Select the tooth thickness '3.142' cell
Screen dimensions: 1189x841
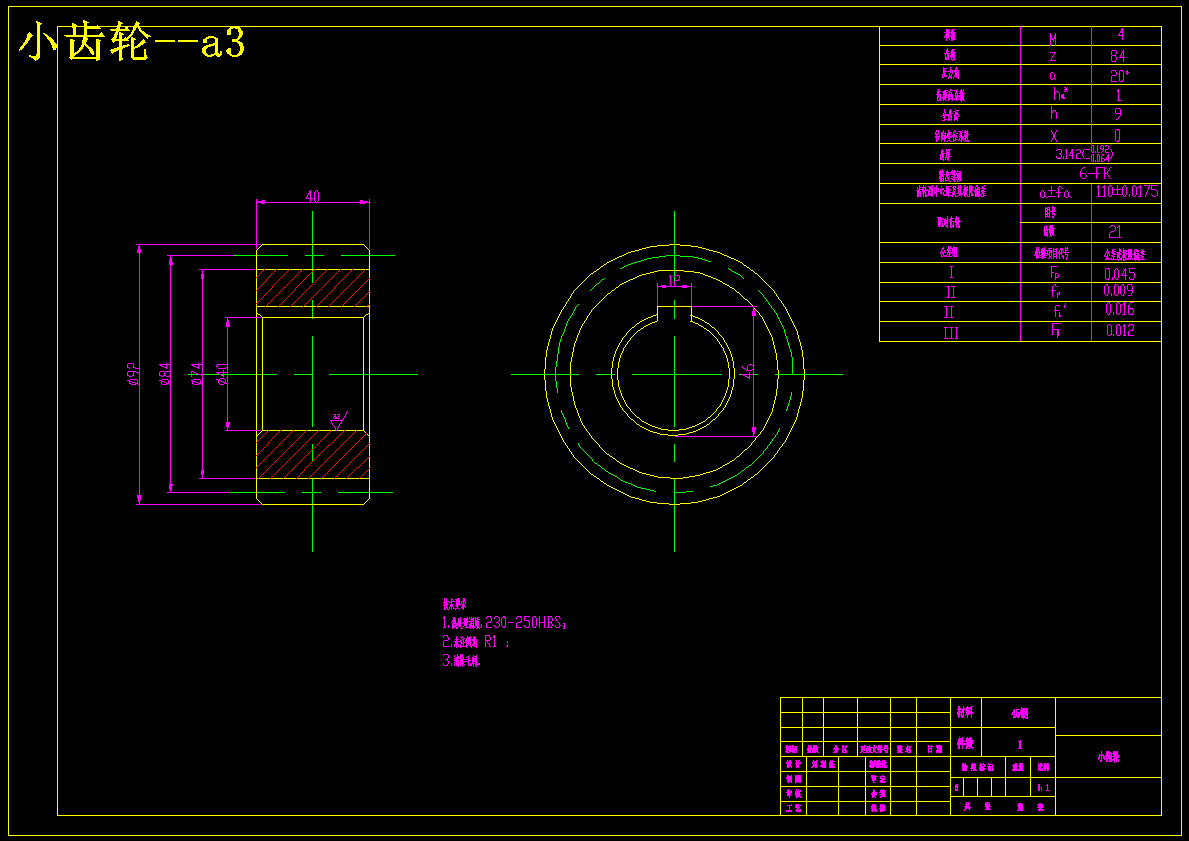point(1084,154)
